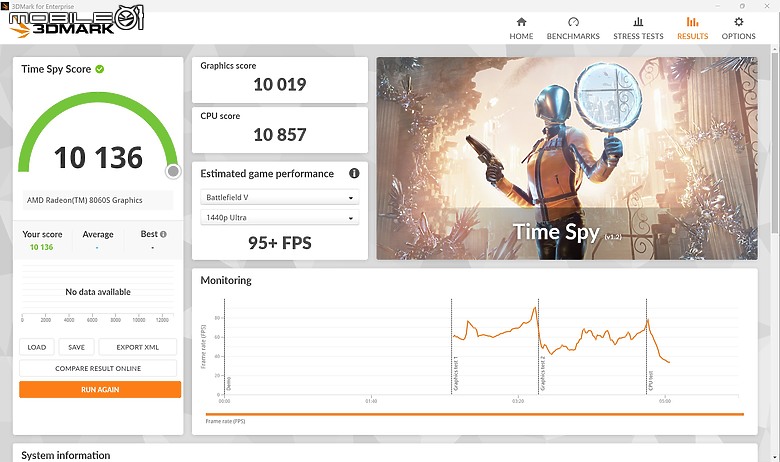Click the Graphics test 2 marker line

(539, 347)
